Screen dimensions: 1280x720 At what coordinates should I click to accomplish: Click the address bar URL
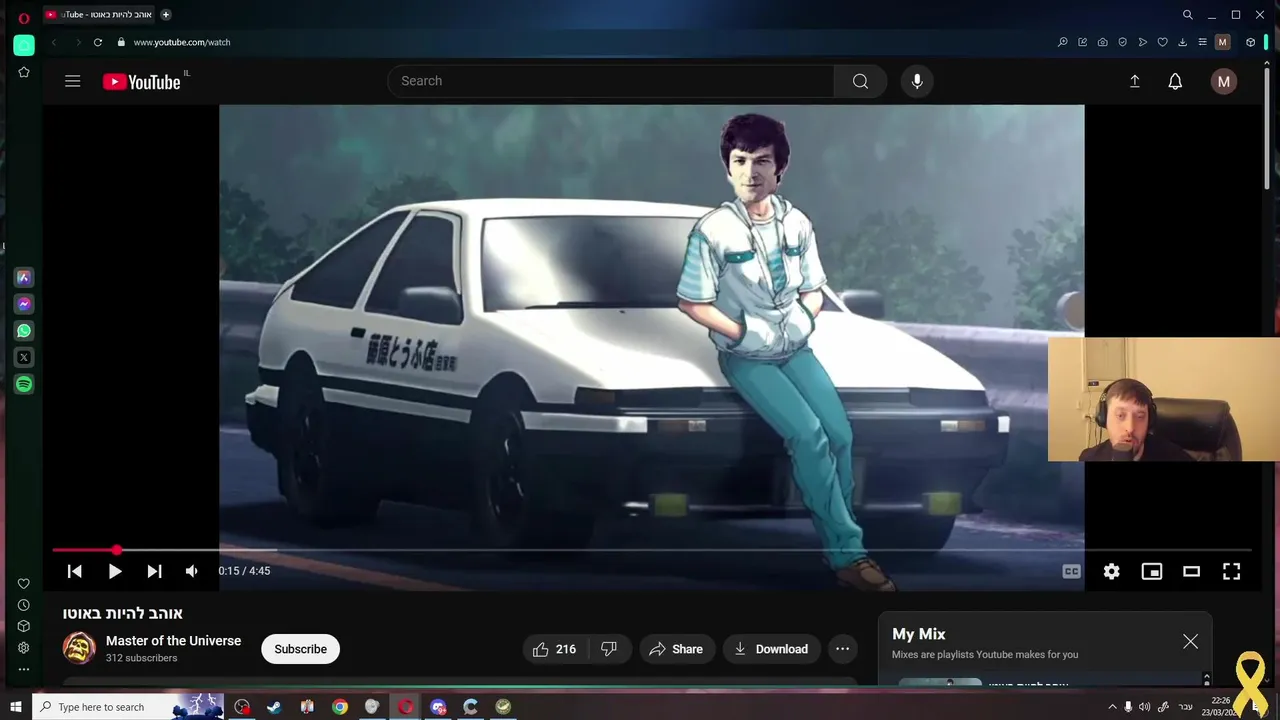tap(182, 42)
